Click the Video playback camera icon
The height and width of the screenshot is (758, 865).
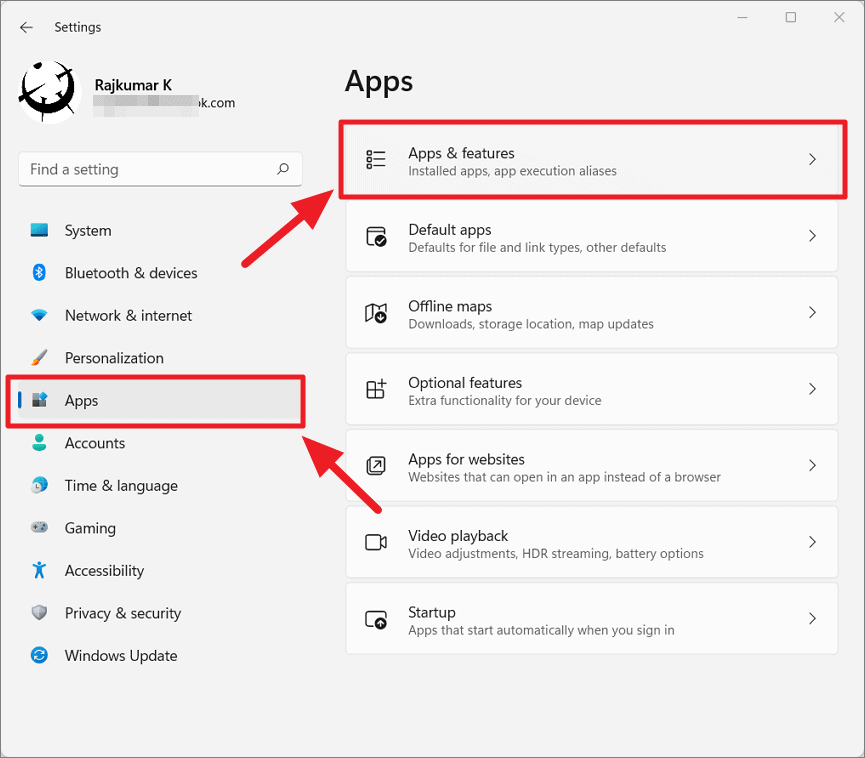(x=376, y=542)
